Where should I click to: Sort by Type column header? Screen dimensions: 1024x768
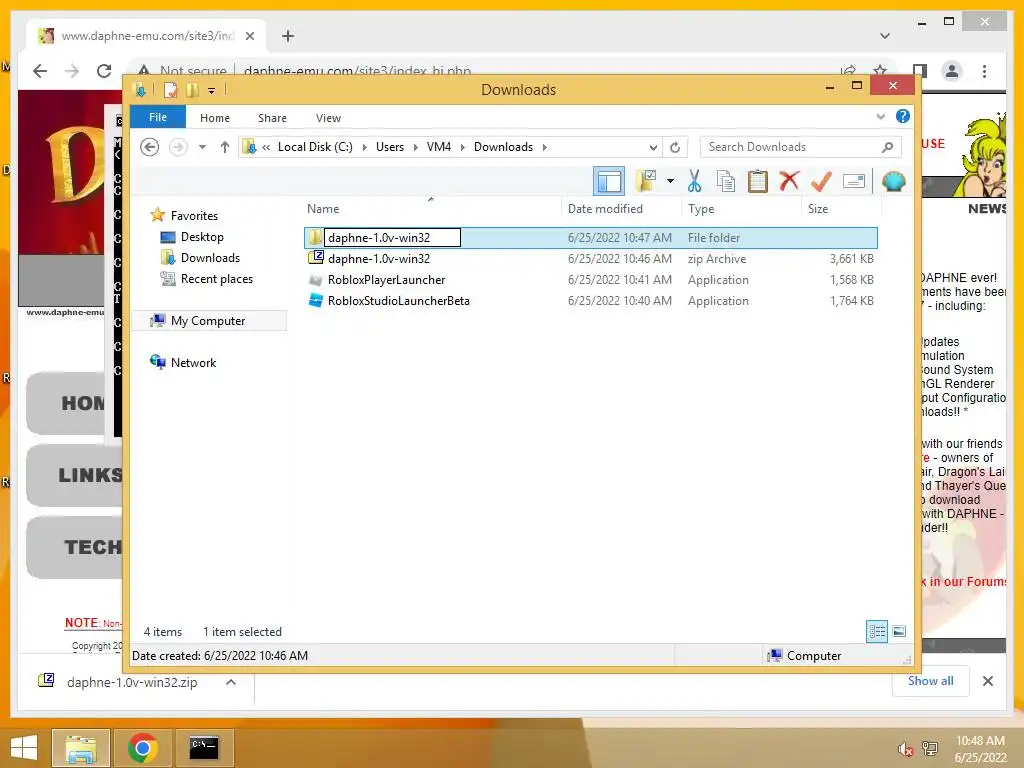(701, 209)
